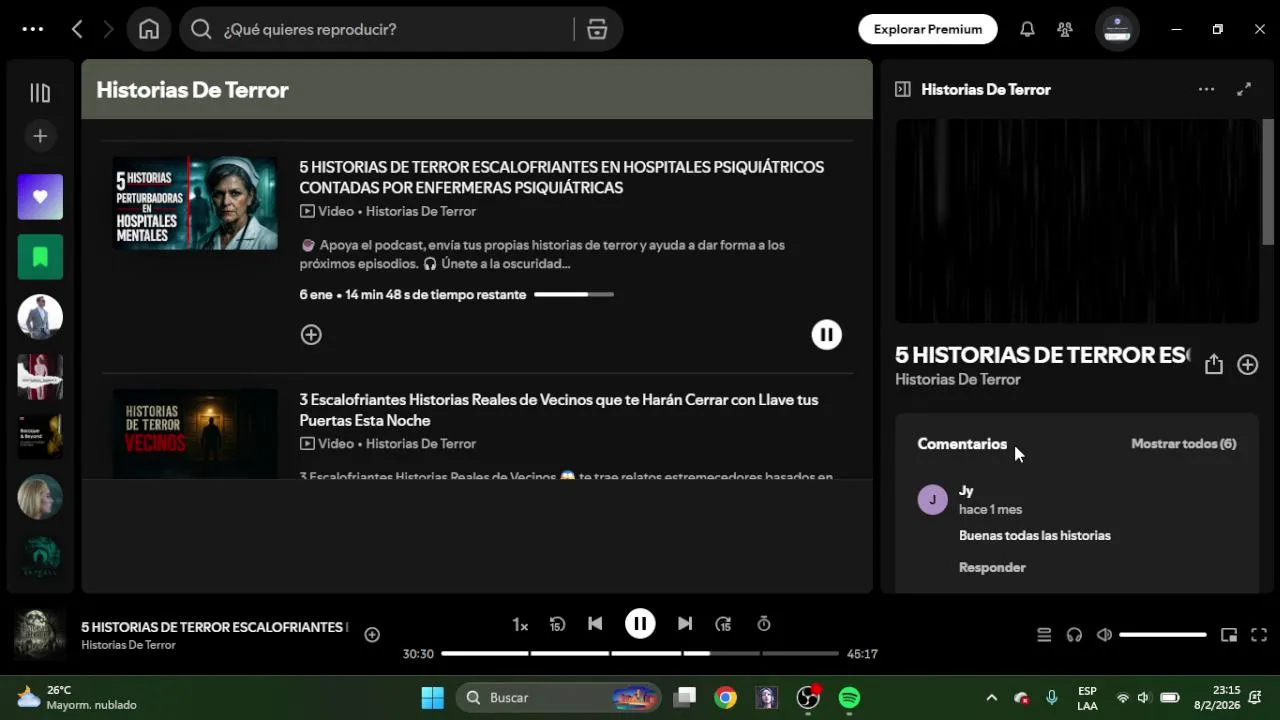Skip to next track
Screen dimensions: 1280x720
pyautogui.click(x=685, y=624)
